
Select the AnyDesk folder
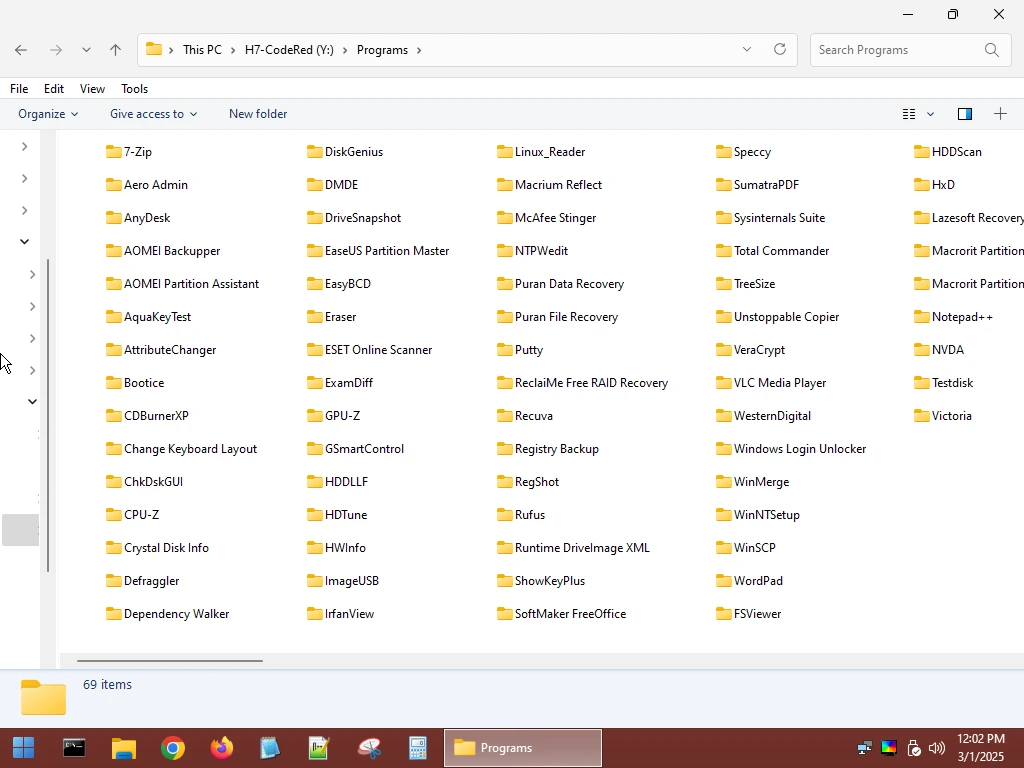138,217
